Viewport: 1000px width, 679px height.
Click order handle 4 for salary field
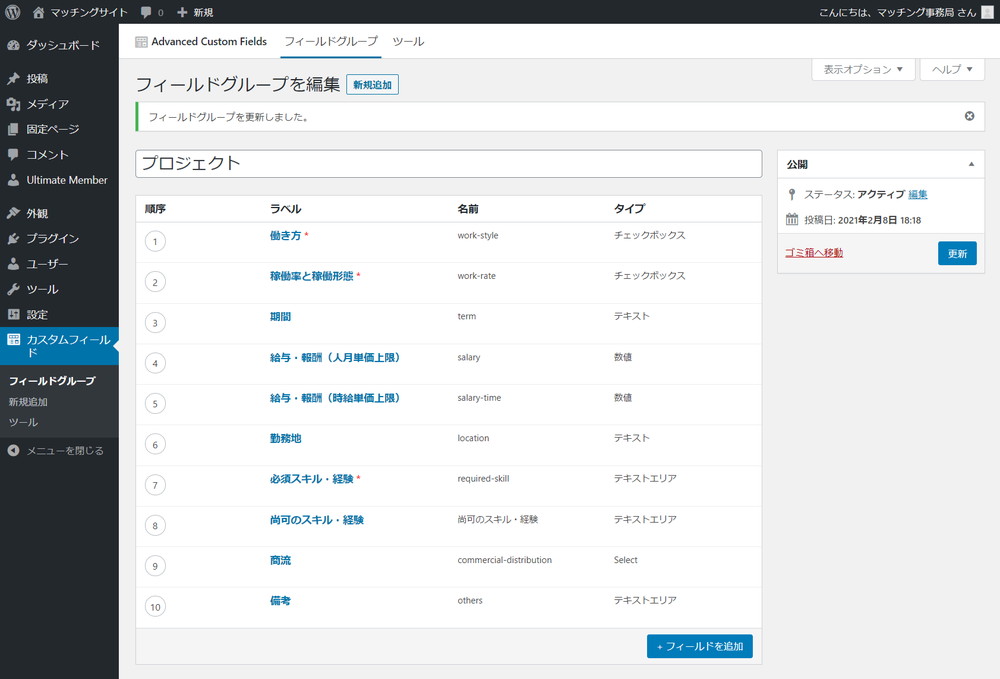(x=155, y=363)
